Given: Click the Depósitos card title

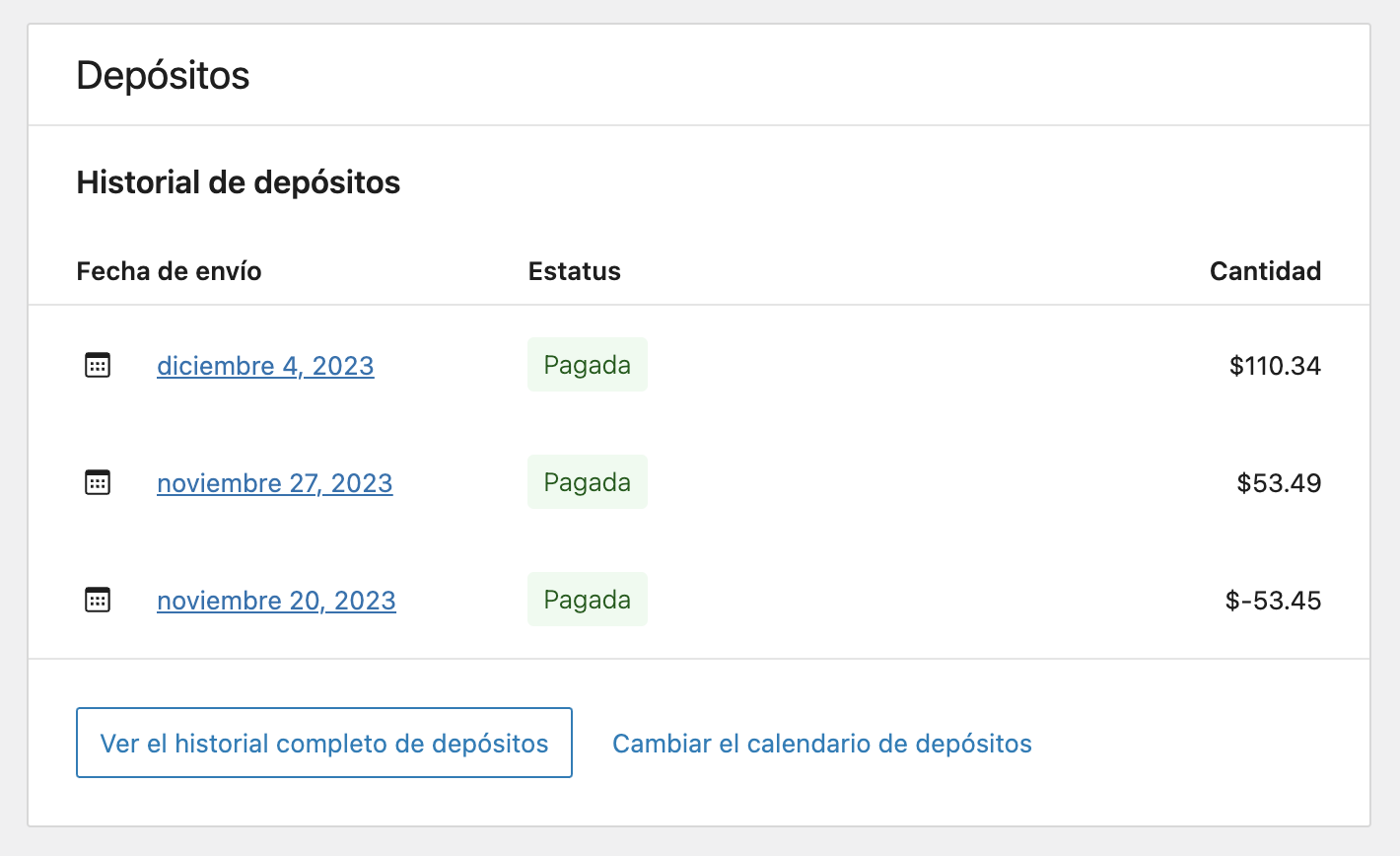Looking at the screenshot, I should (163, 76).
